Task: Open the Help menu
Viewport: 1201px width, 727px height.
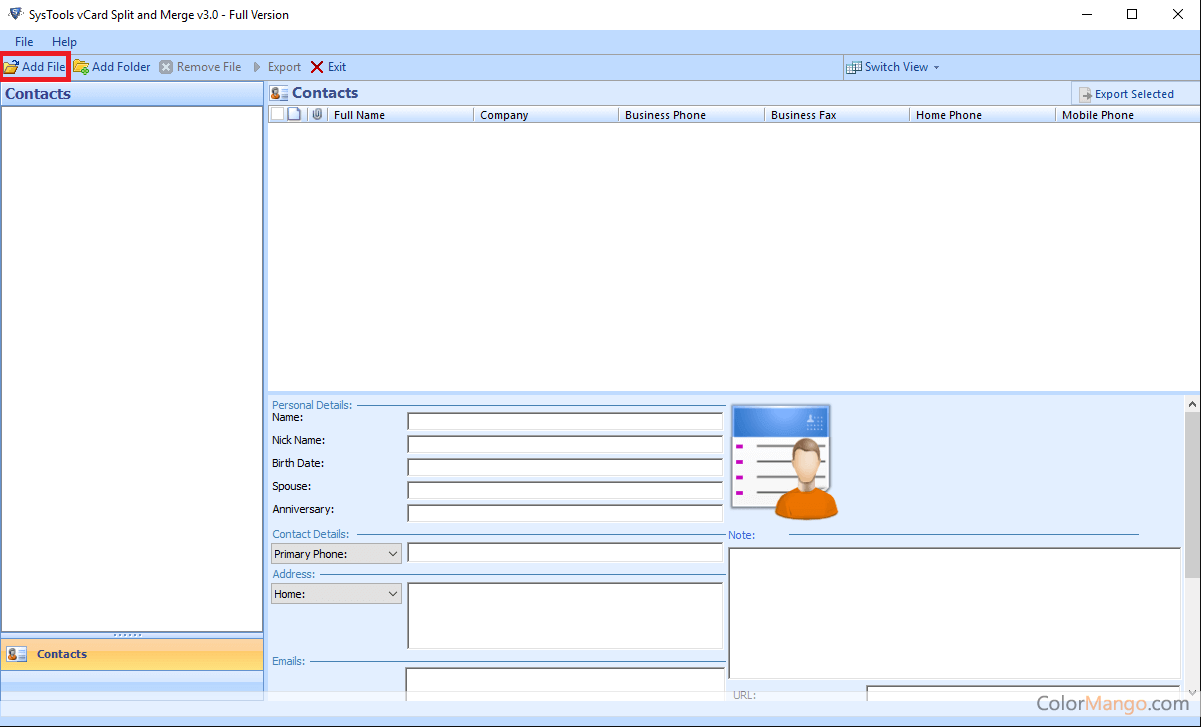Action: (64, 42)
